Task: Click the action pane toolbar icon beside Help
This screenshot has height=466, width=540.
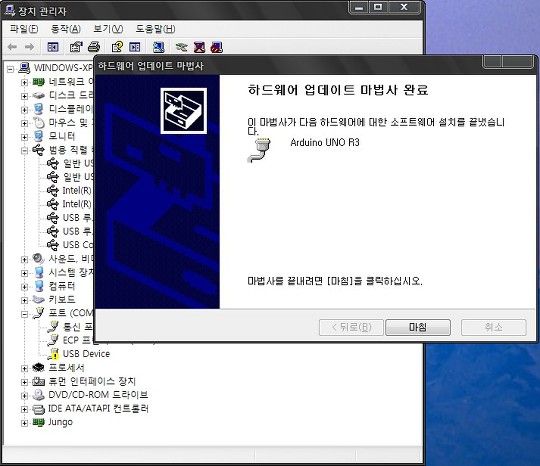Action: pos(135,47)
